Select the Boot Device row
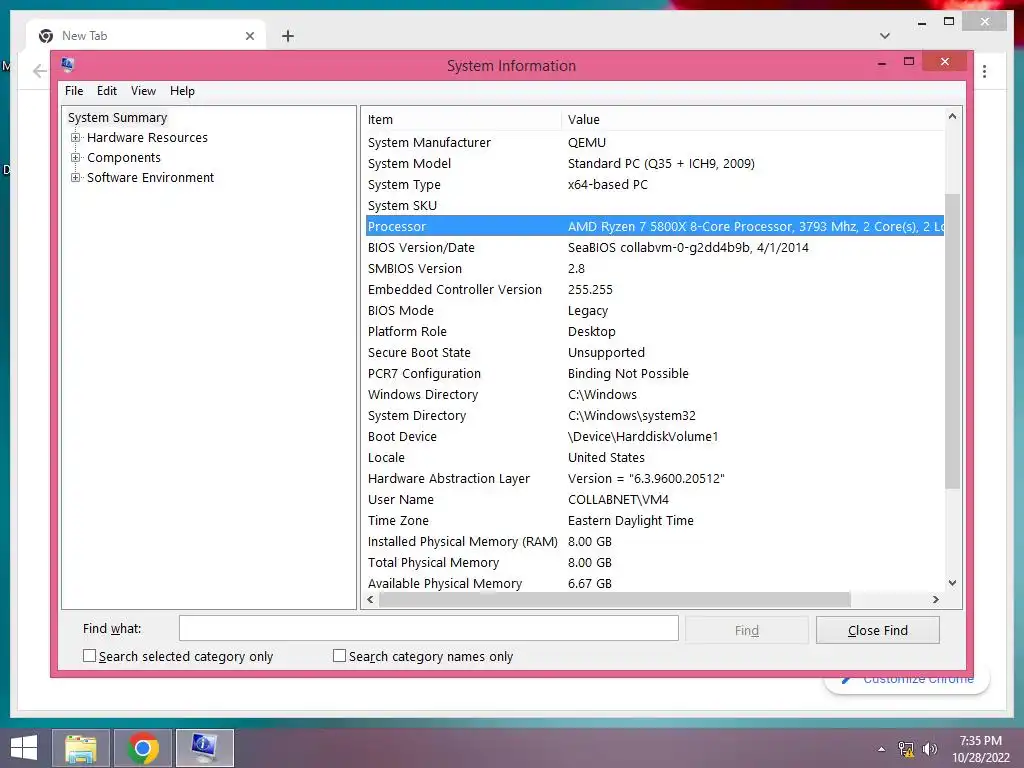The image size is (1024, 768). [654, 436]
